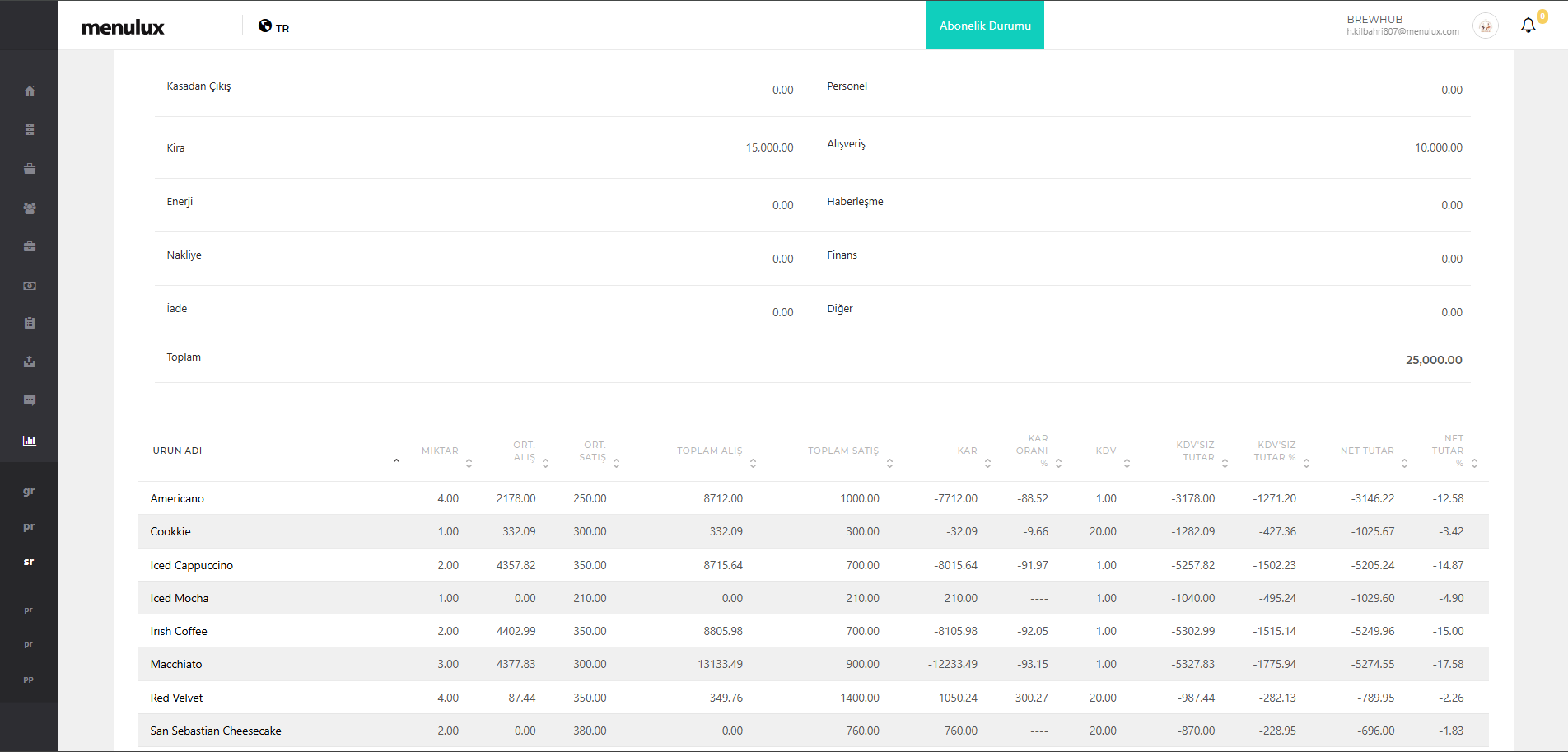Click the globe language icon
This screenshot has width=1568, height=752.
(x=265, y=26)
